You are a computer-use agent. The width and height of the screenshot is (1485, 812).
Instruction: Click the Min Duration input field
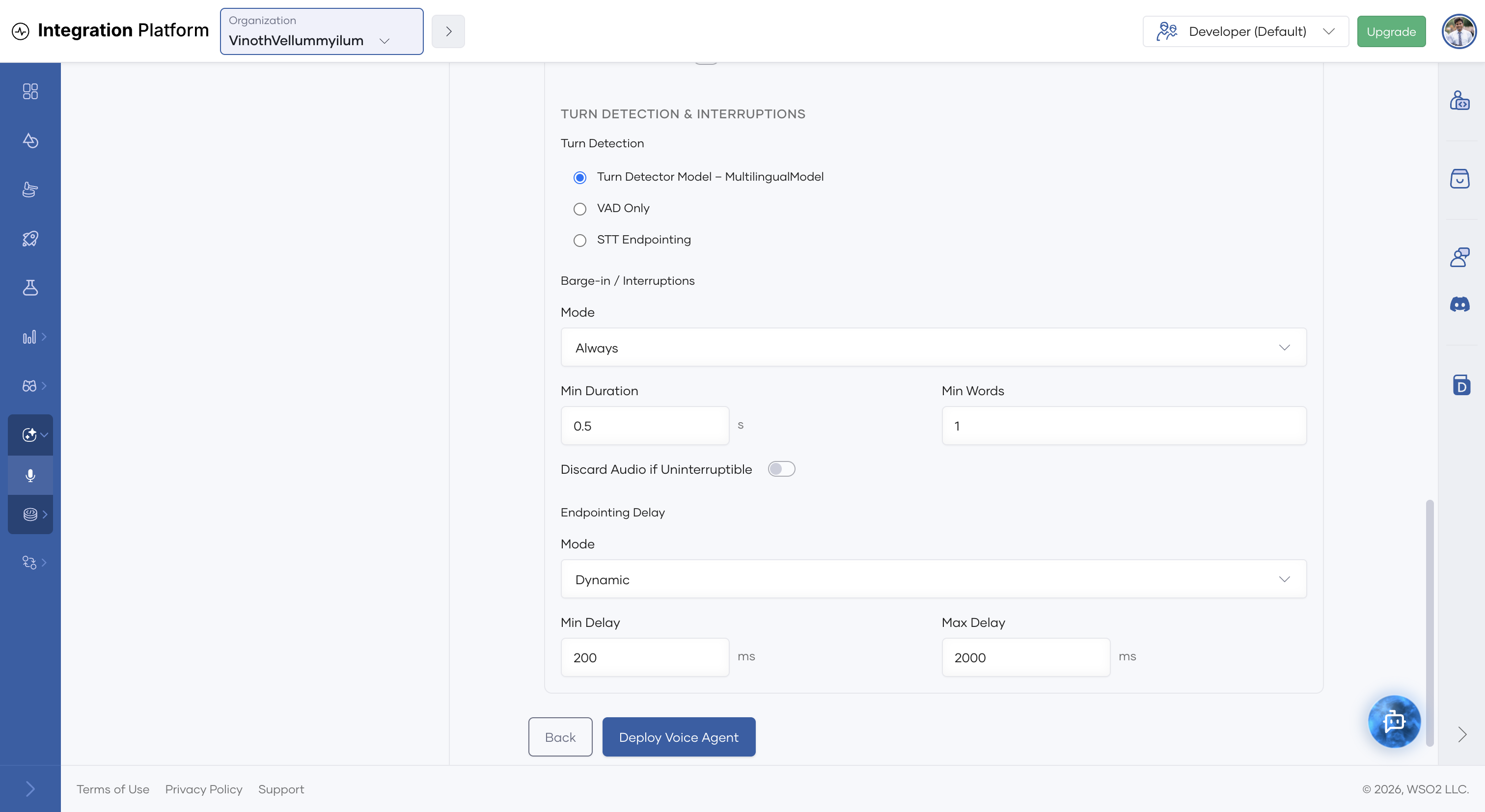click(x=644, y=426)
